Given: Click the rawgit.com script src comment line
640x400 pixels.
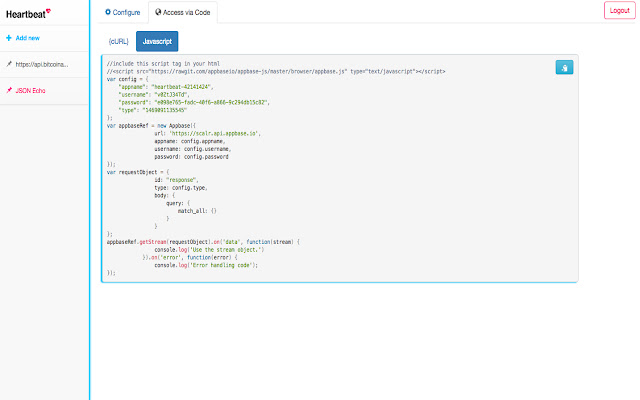Looking at the screenshot, I should tap(276, 71).
